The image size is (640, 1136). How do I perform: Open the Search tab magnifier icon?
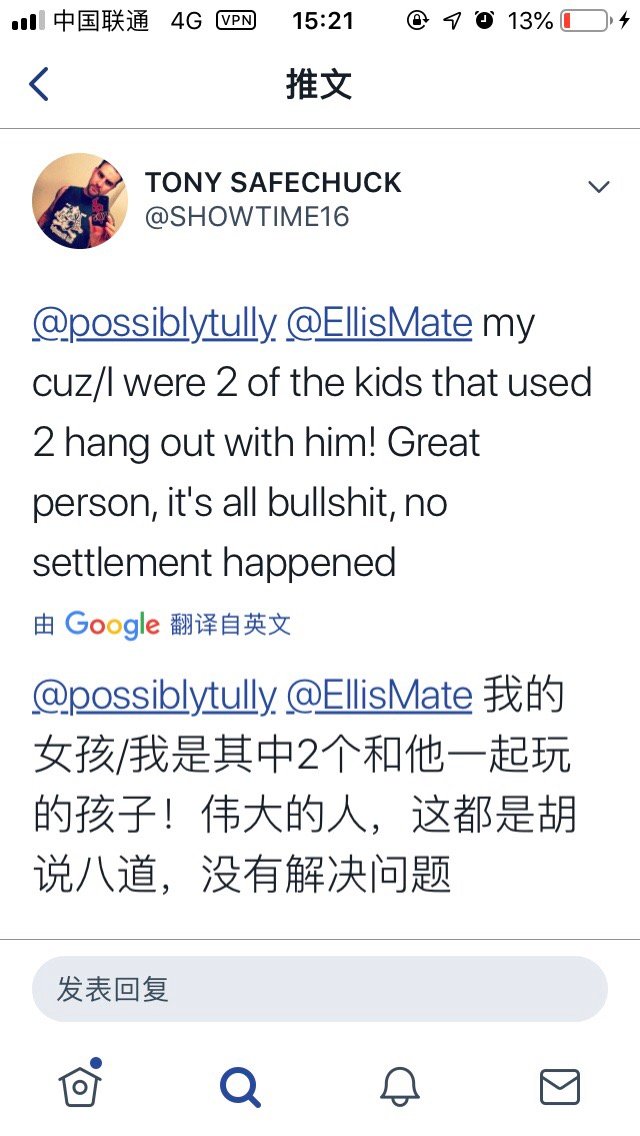[240, 1086]
